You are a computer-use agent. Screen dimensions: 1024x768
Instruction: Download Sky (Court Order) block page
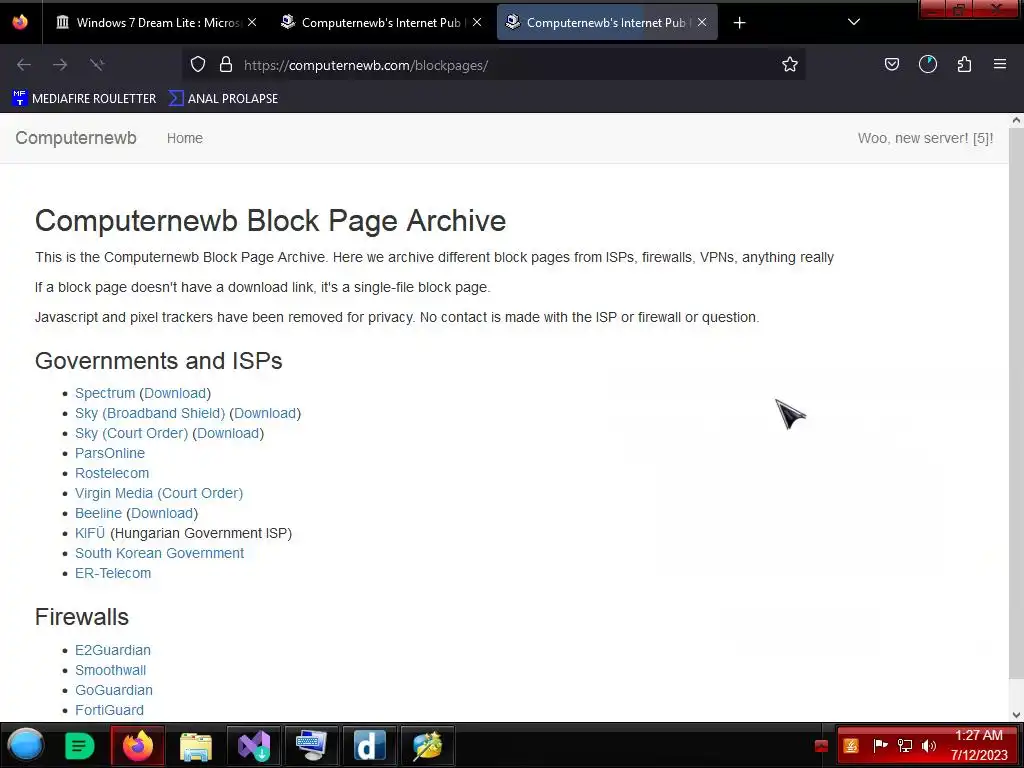pos(228,434)
